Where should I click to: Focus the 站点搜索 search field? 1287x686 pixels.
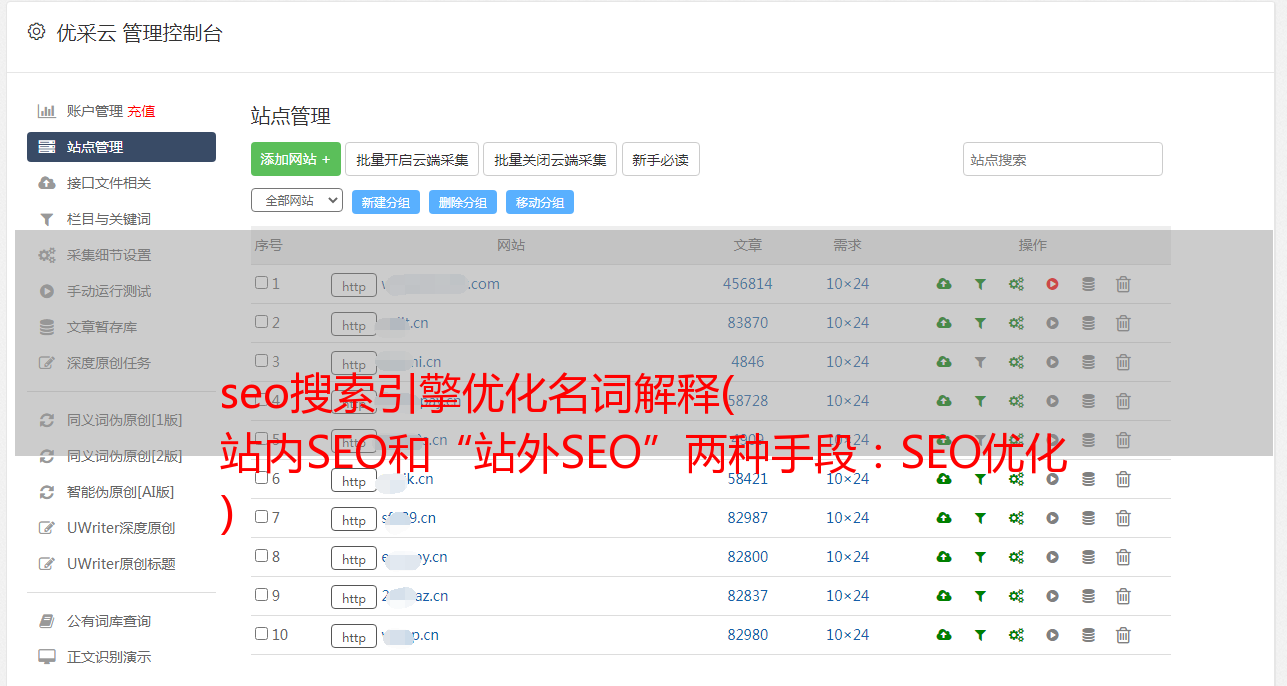pyautogui.click(x=1063, y=159)
